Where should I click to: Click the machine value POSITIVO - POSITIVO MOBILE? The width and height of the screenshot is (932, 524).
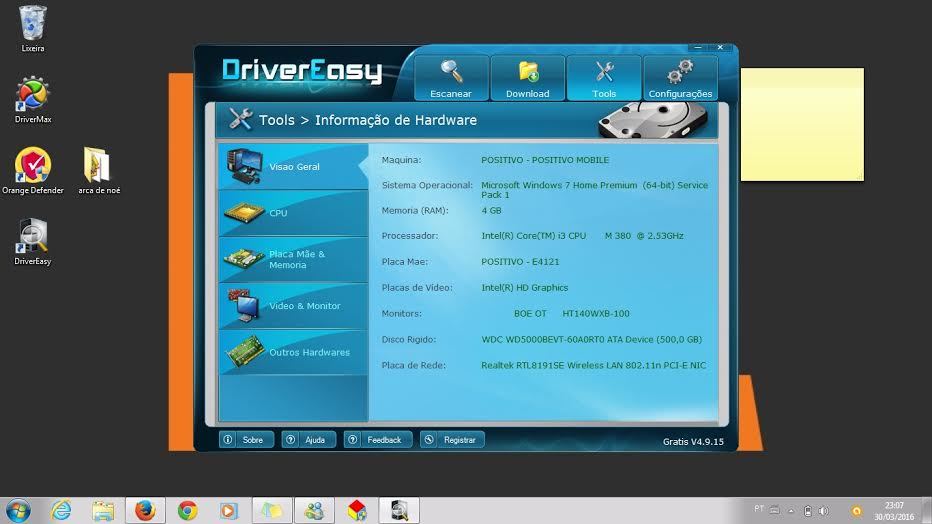coord(544,160)
